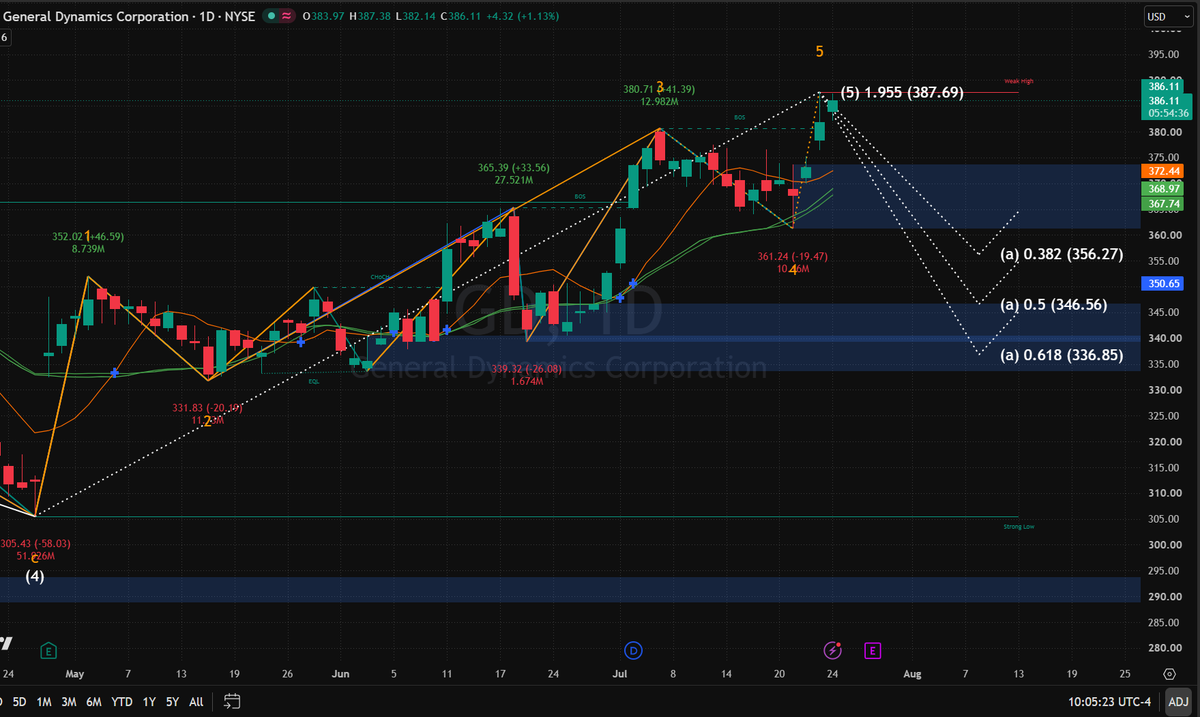Select the All date range
Screen dimensions: 1200x717
coord(197,701)
